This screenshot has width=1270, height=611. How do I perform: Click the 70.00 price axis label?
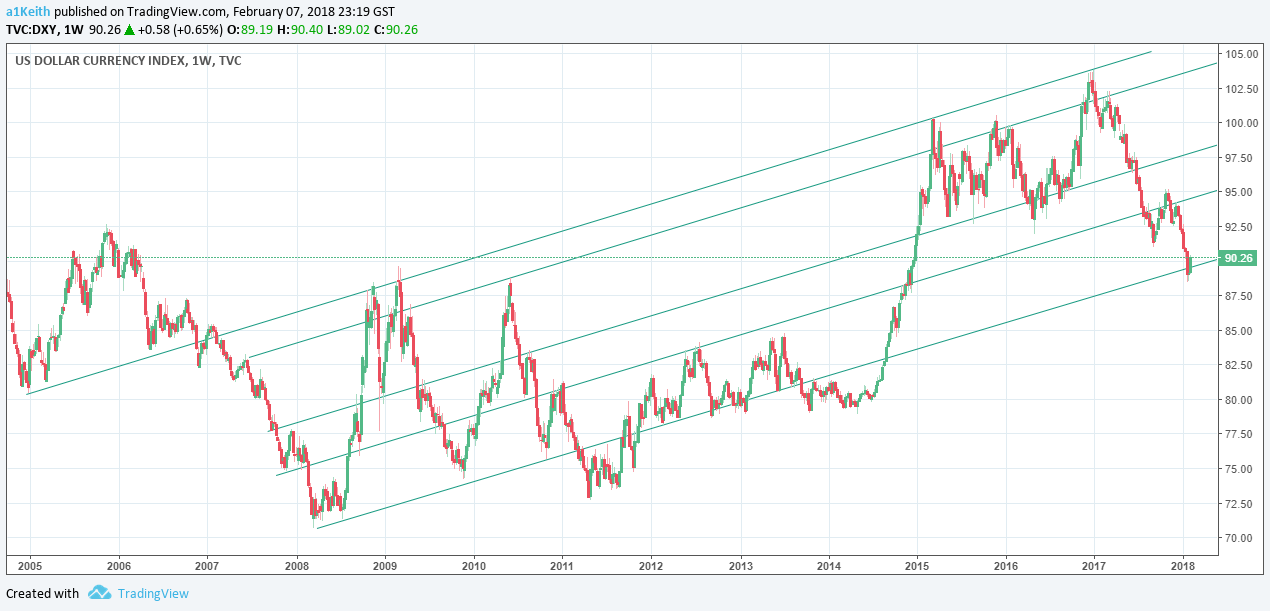point(1238,538)
